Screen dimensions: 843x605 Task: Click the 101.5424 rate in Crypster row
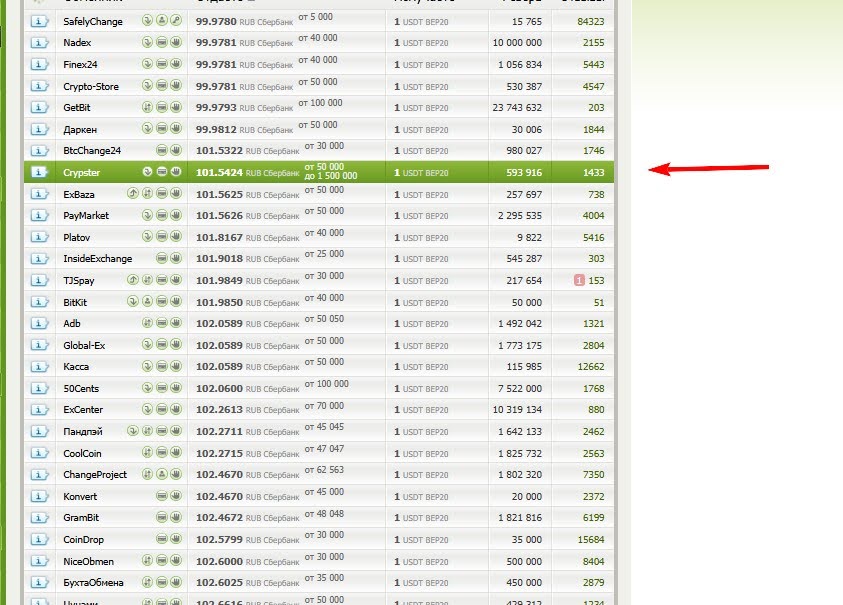219,173
